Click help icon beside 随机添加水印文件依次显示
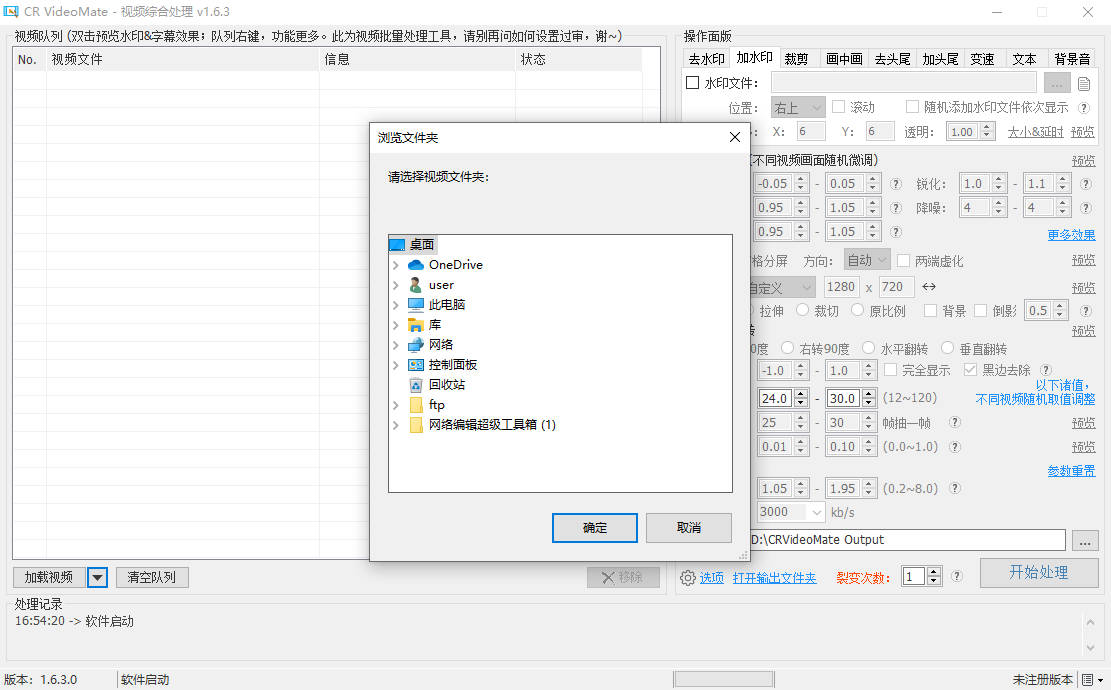 pos(1084,108)
